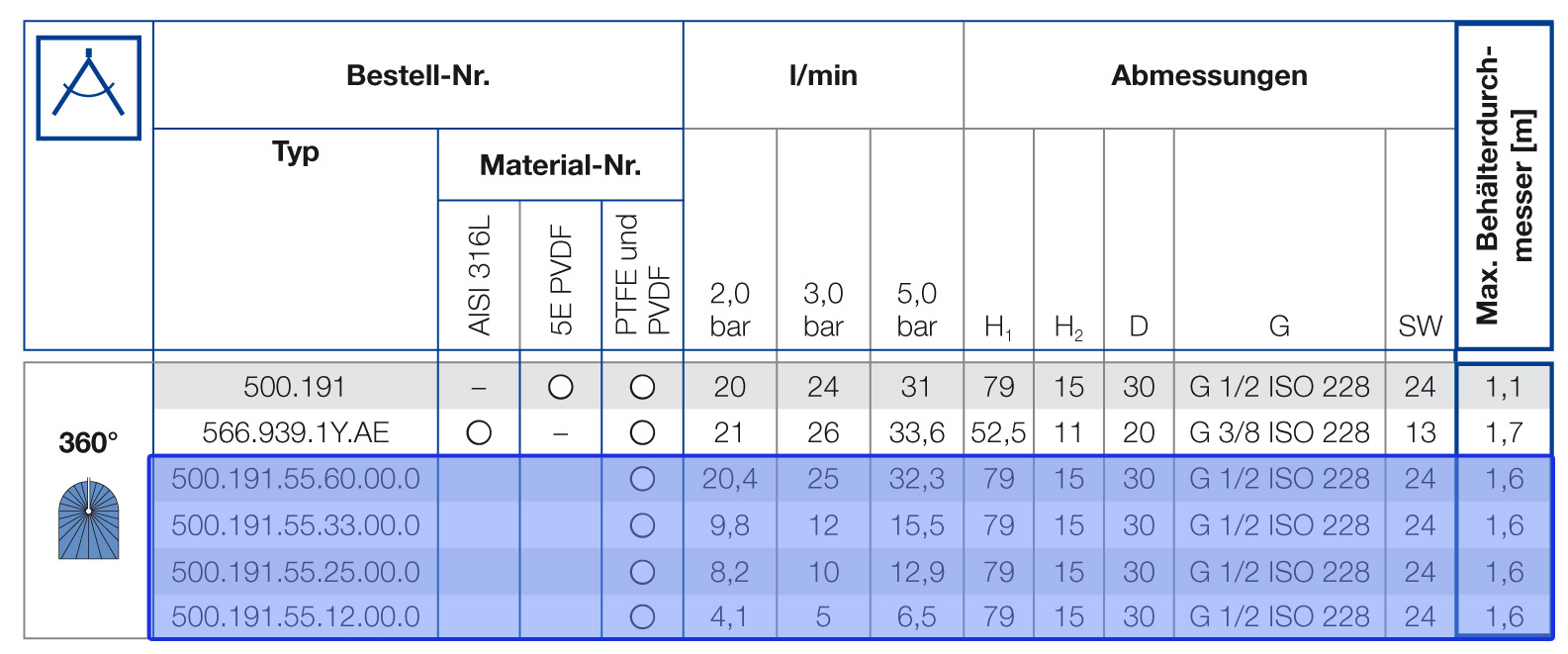Viewport: 1568px width, 654px height.
Task: Select the PTFE circle for 500.191.55.25.00.0
Action: coord(642,572)
